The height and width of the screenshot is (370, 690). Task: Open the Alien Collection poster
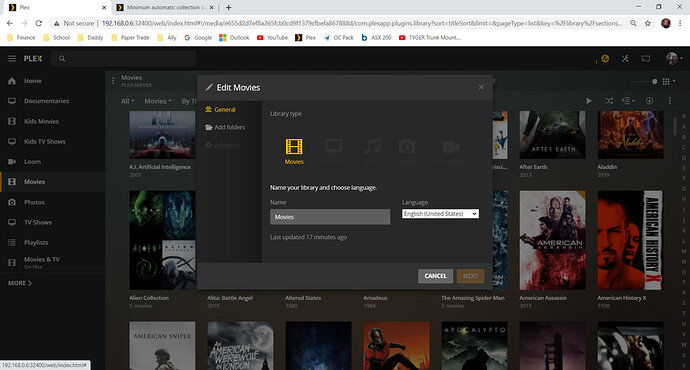162,240
